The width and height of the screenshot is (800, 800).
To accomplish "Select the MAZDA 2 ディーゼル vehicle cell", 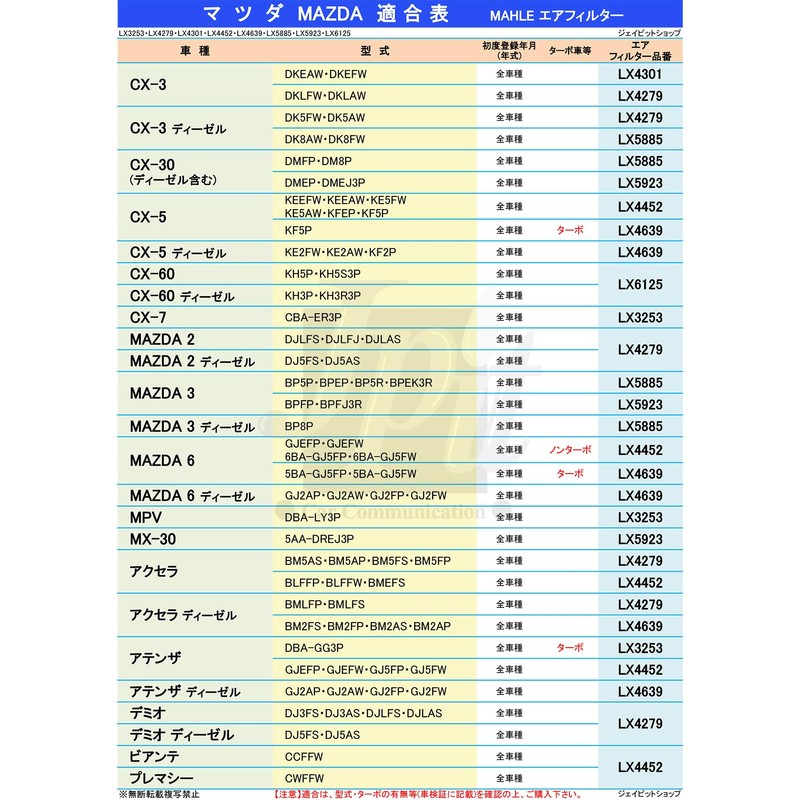I will (195, 361).
